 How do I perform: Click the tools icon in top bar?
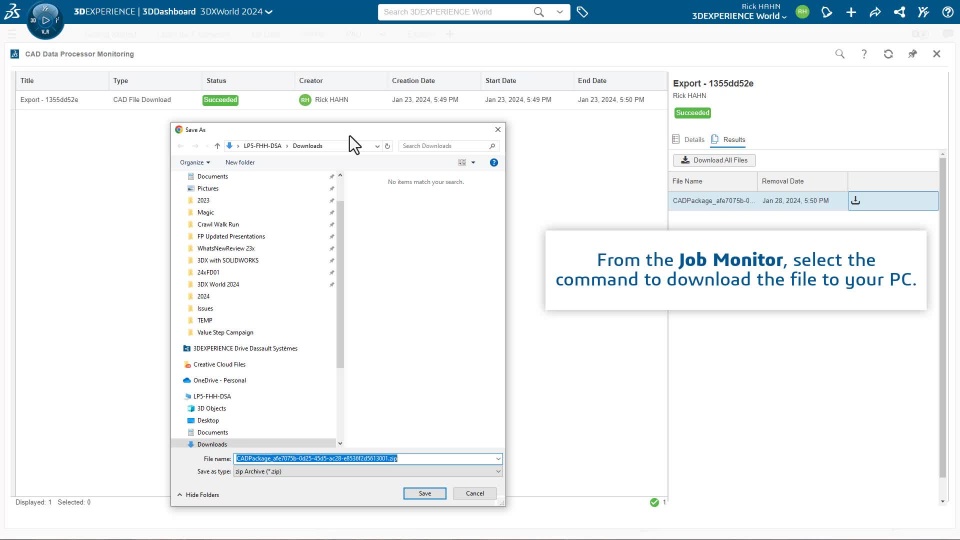coord(923,12)
